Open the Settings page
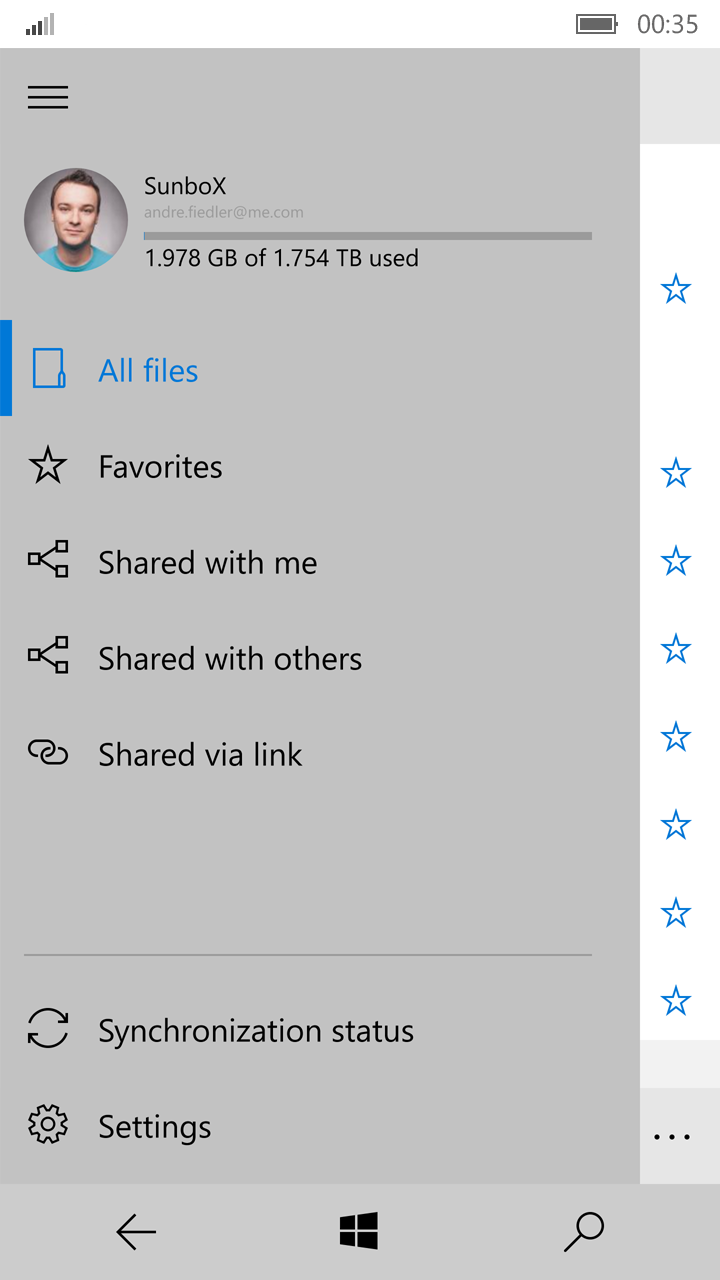 (x=154, y=1127)
